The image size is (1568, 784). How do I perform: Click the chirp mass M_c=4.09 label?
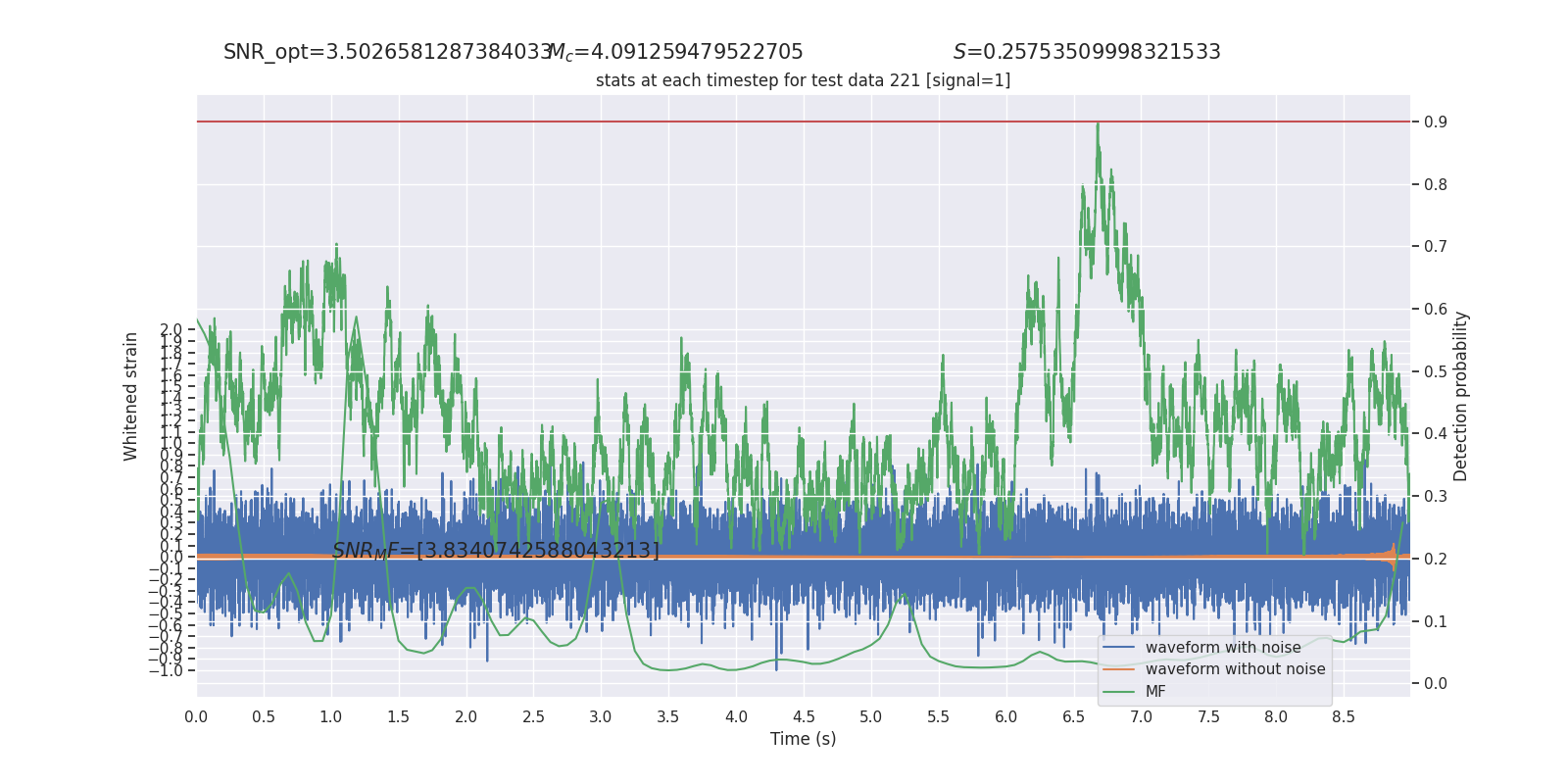tap(675, 52)
